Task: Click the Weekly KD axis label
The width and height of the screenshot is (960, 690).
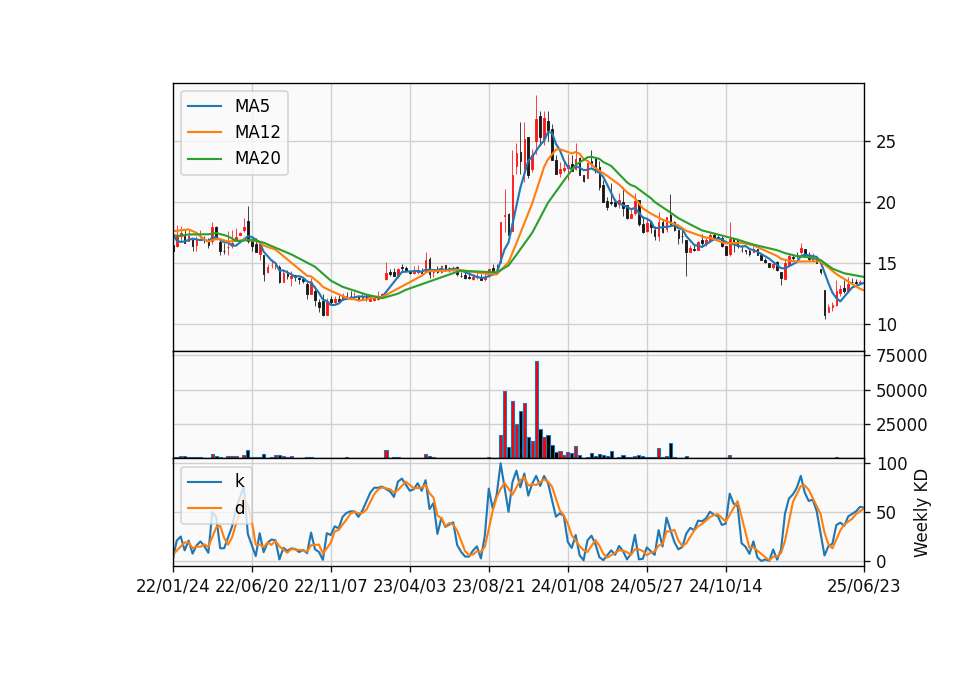Action: click(x=921, y=513)
